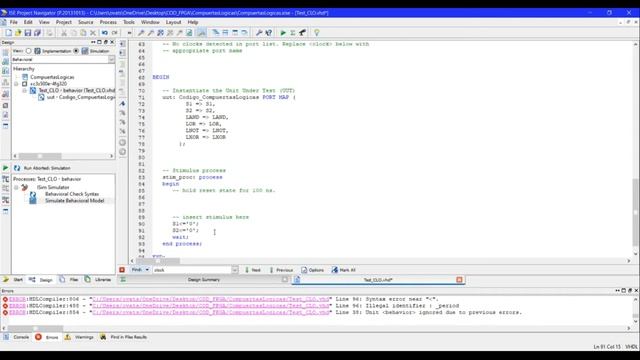Select Simulate Behavioral Model process
The height and width of the screenshot is (360, 640).
[74, 201]
